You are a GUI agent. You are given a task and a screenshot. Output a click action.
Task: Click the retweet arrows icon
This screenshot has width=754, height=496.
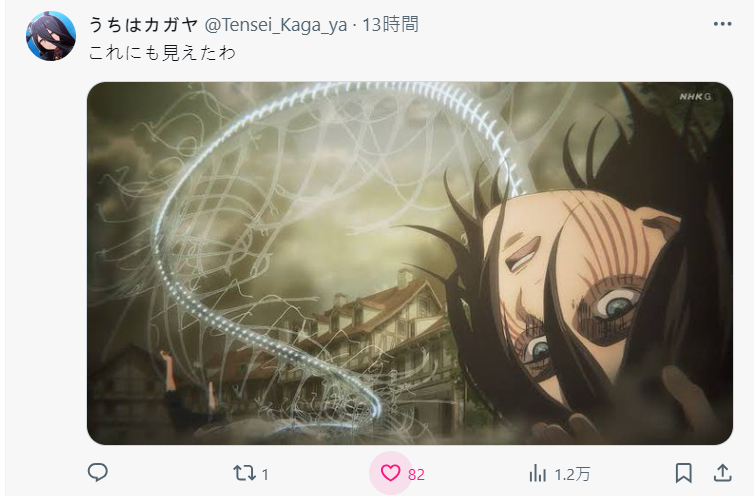244,473
